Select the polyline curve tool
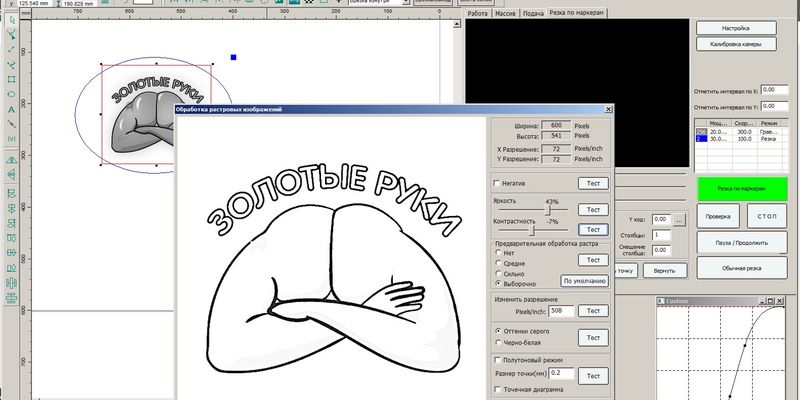This screenshot has width=800, height=400. click(11, 65)
